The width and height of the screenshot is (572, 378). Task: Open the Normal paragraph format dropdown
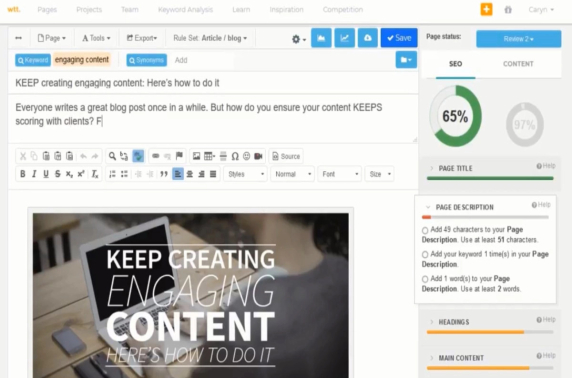(293, 174)
